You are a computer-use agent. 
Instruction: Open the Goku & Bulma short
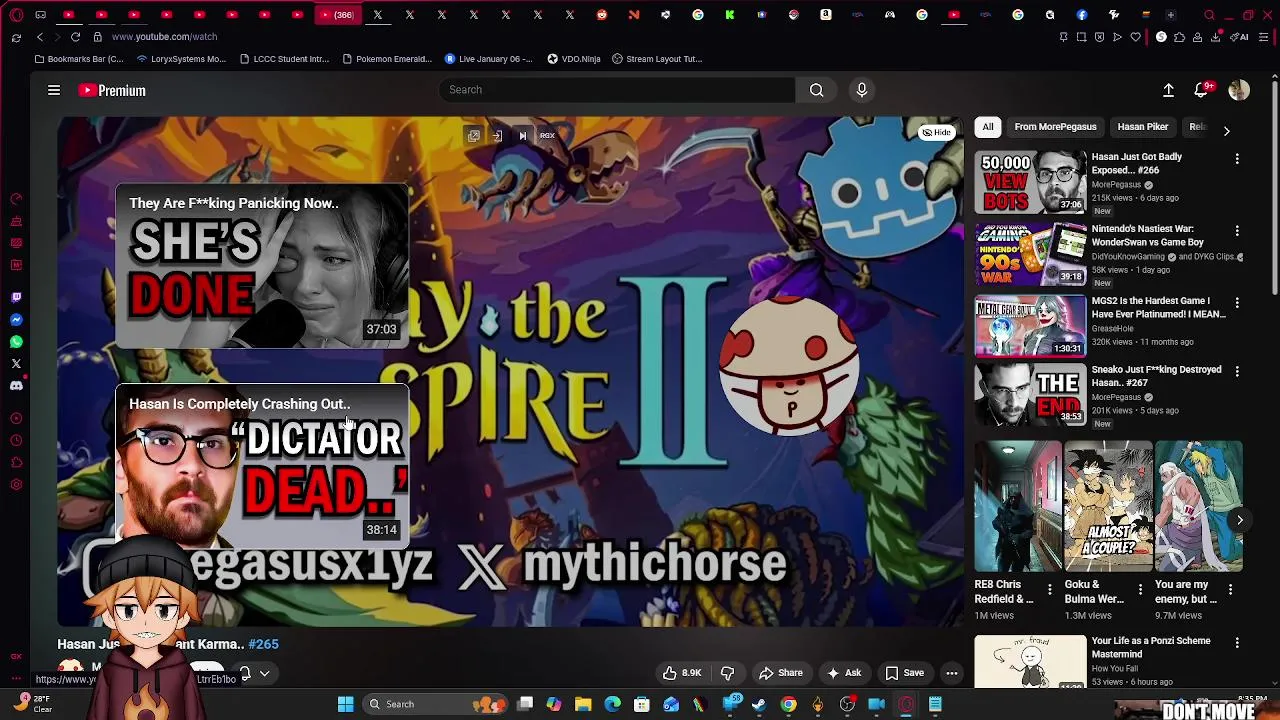pos(1108,506)
